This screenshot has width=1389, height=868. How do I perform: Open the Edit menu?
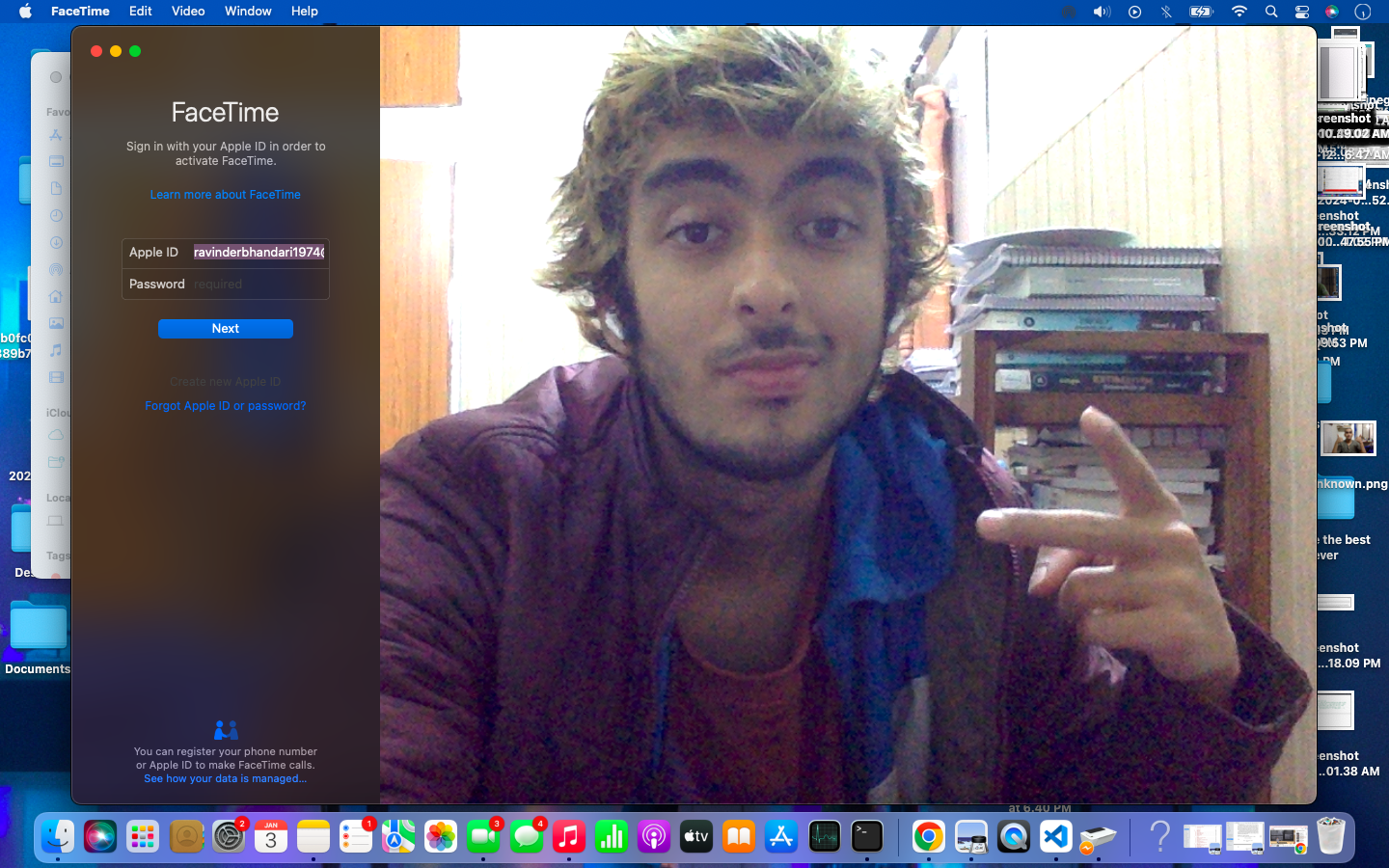pos(141,12)
